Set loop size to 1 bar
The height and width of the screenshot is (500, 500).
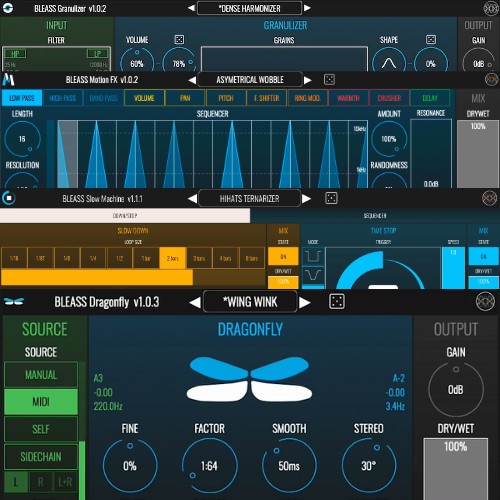pos(146,258)
